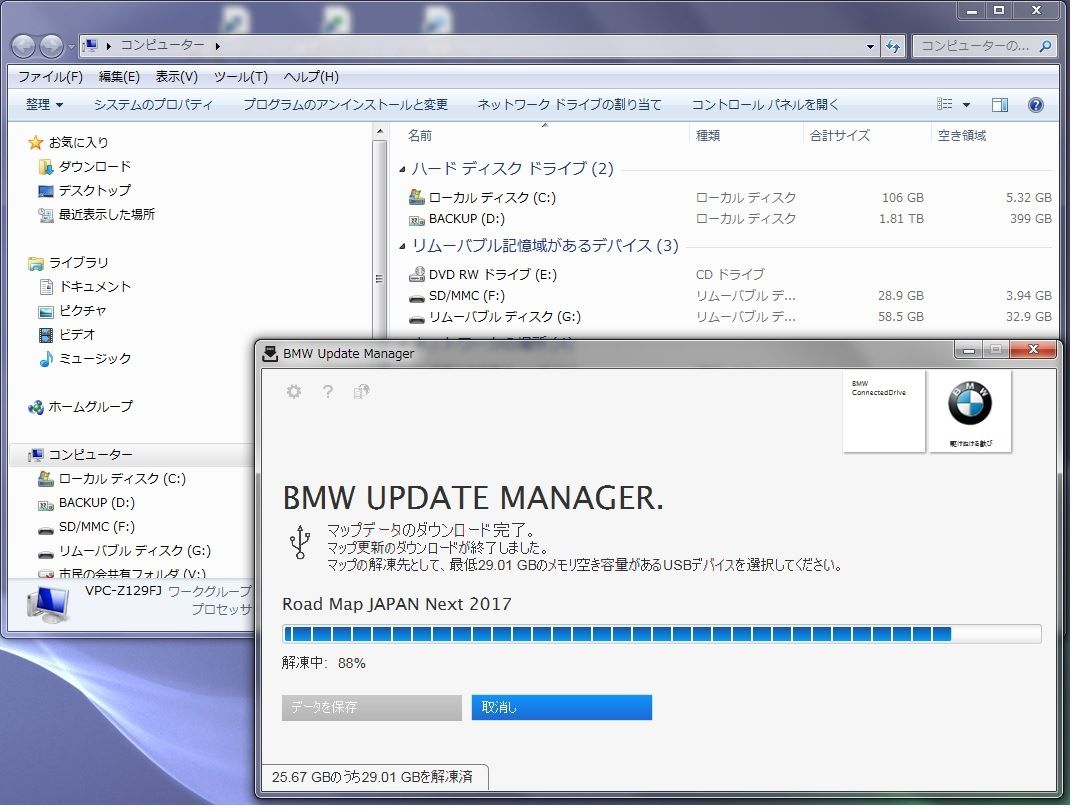Select BACKUP (D:) drive icon in file list
Viewport: 1080px width, 810px height.
[x=419, y=221]
